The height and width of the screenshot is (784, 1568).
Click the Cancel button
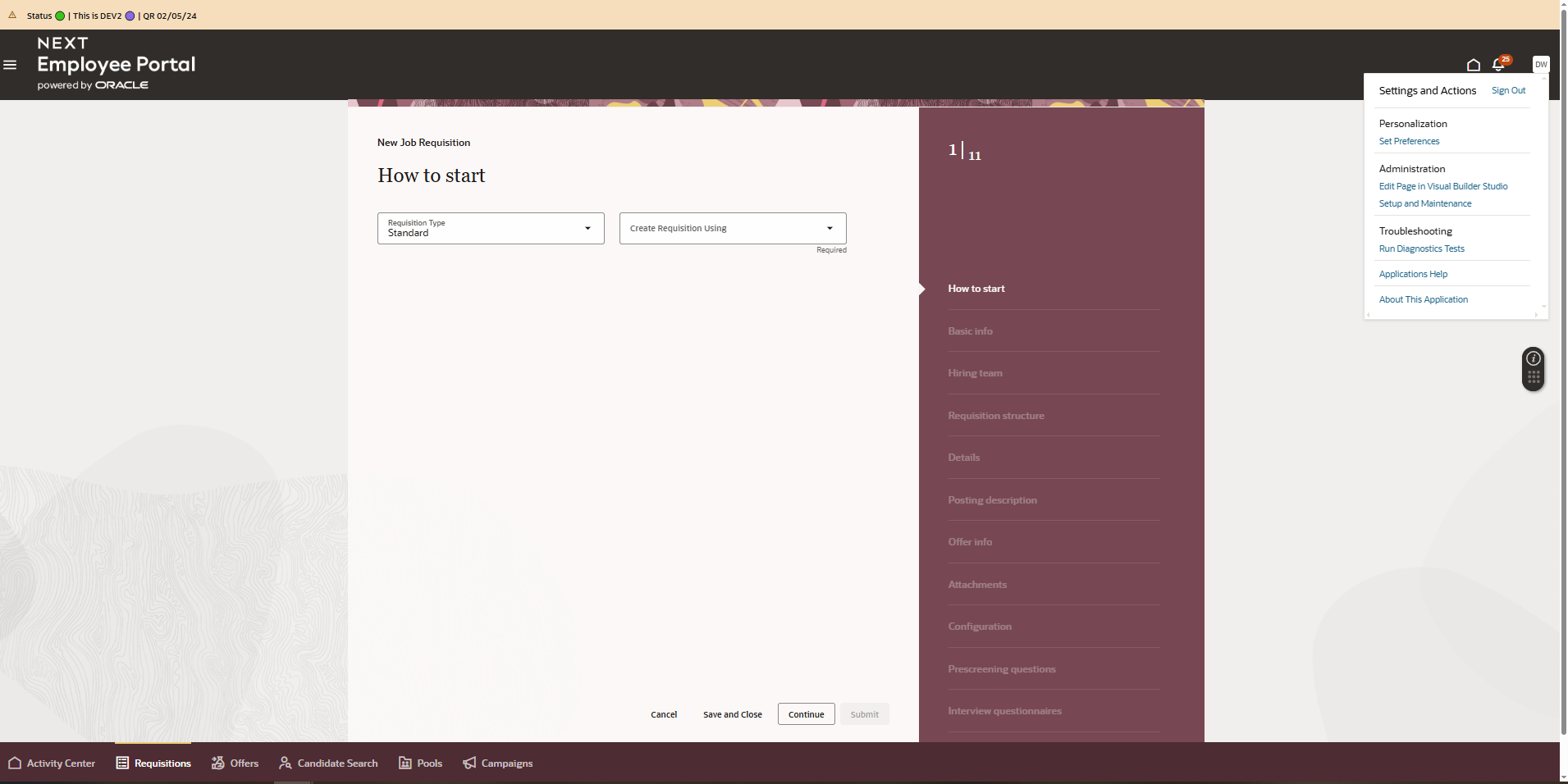(664, 714)
